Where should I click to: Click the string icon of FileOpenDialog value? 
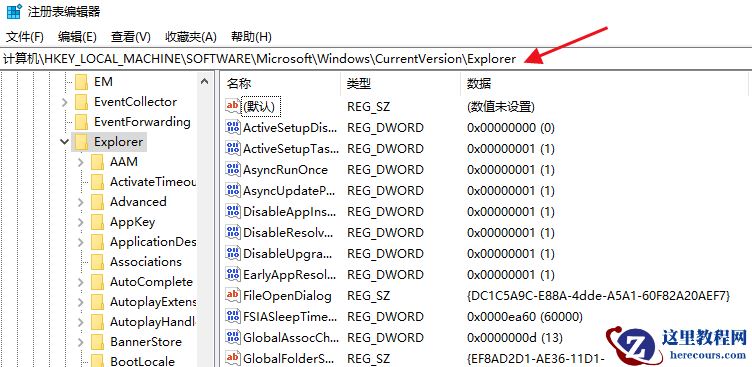pos(233,296)
